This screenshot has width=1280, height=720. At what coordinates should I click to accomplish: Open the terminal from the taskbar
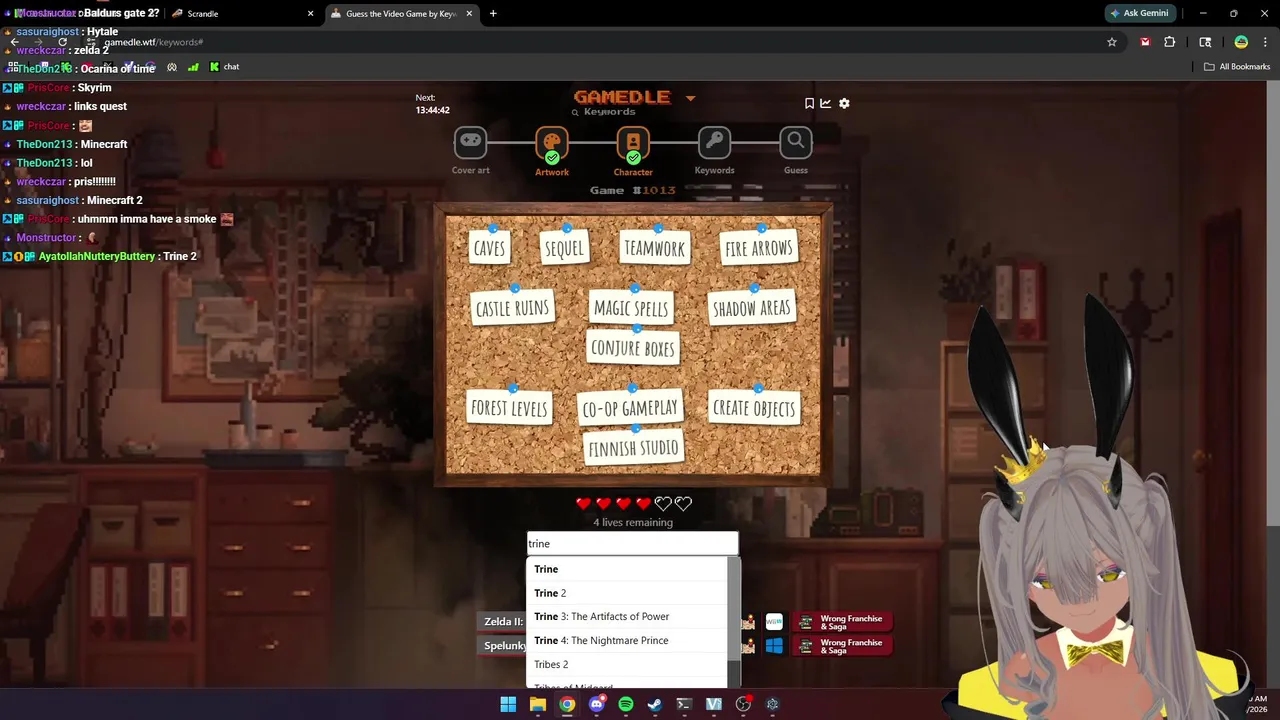pos(684,704)
